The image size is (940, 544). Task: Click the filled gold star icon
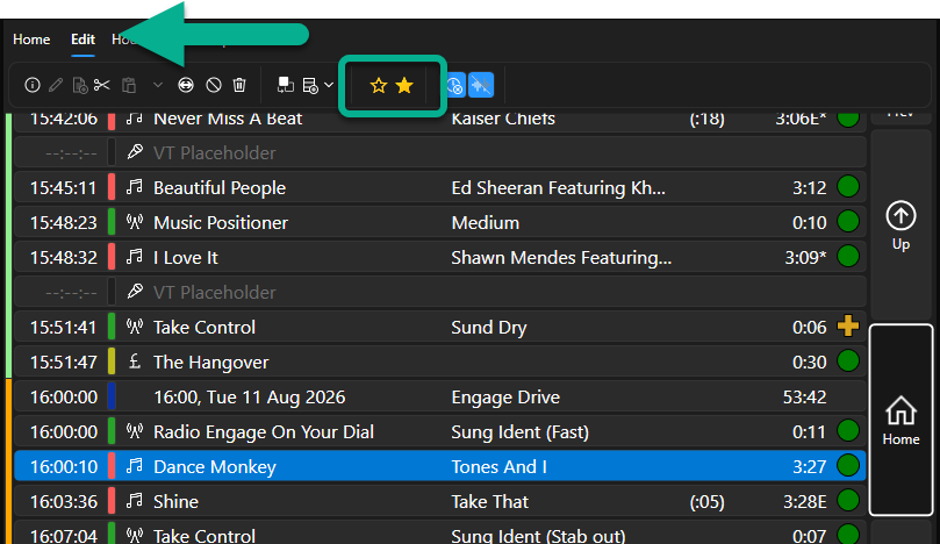coord(405,85)
